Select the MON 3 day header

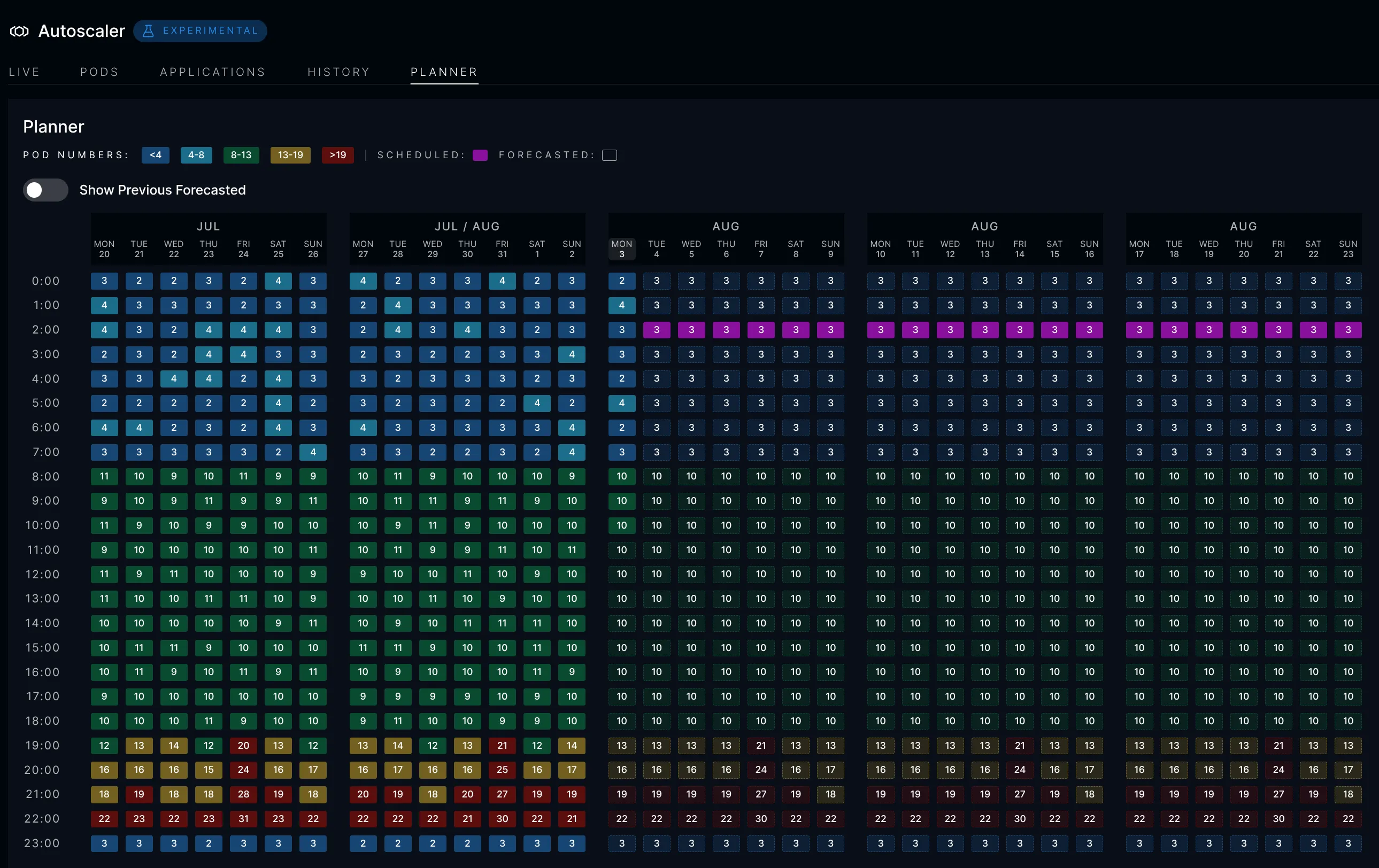621,249
